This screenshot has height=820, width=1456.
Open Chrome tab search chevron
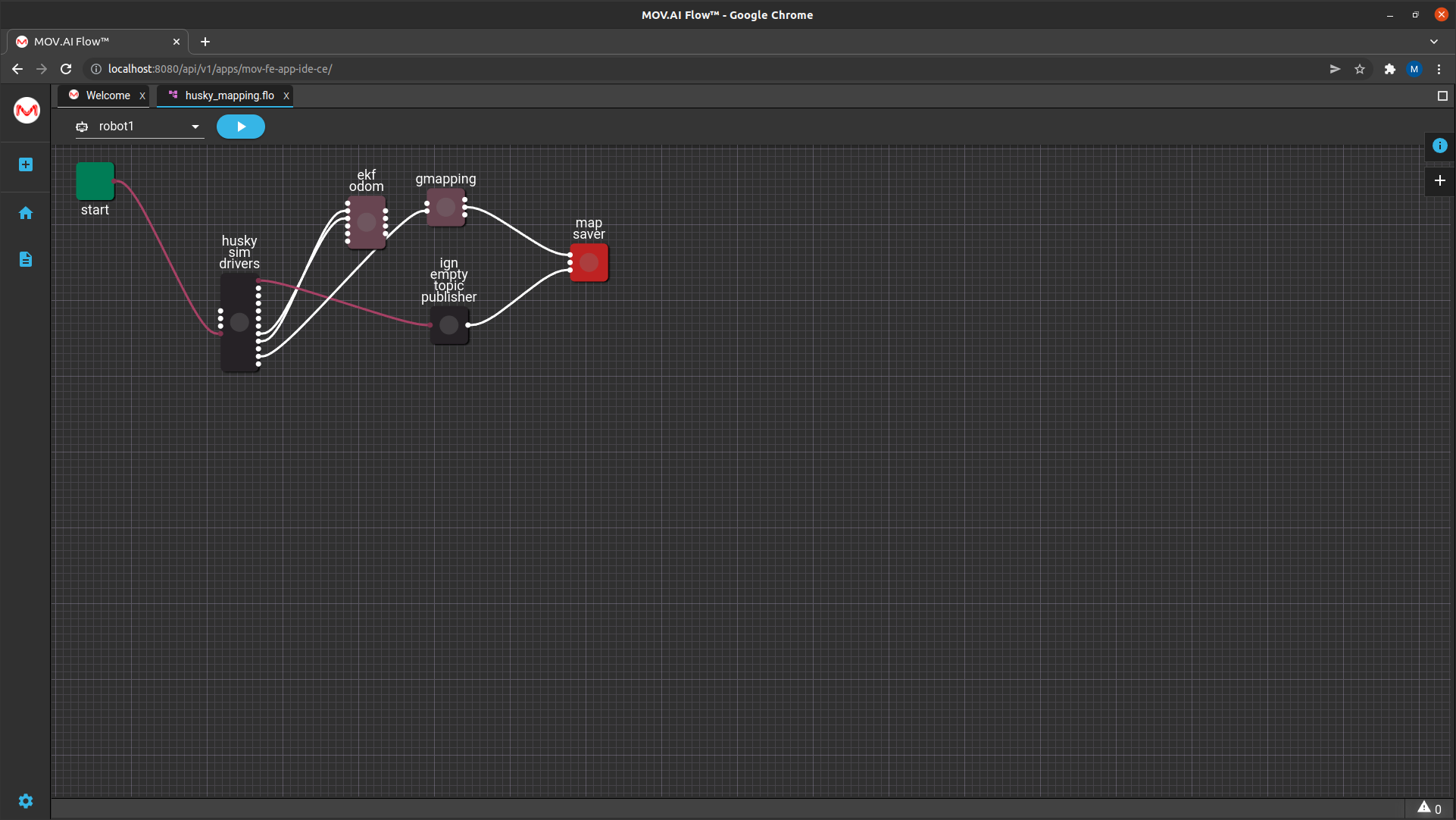pyautogui.click(x=1433, y=42)
